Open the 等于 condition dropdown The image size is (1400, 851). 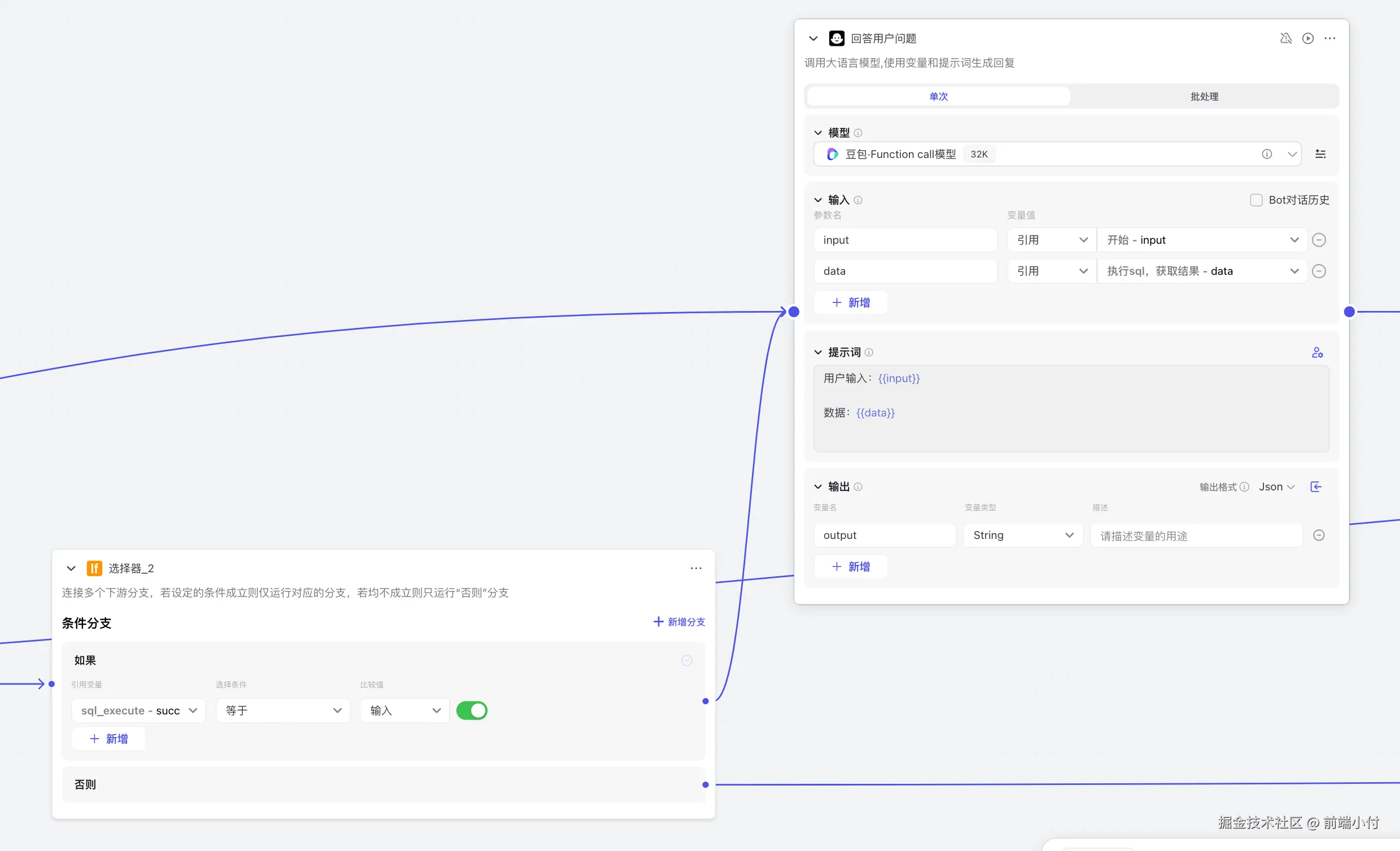283,710
